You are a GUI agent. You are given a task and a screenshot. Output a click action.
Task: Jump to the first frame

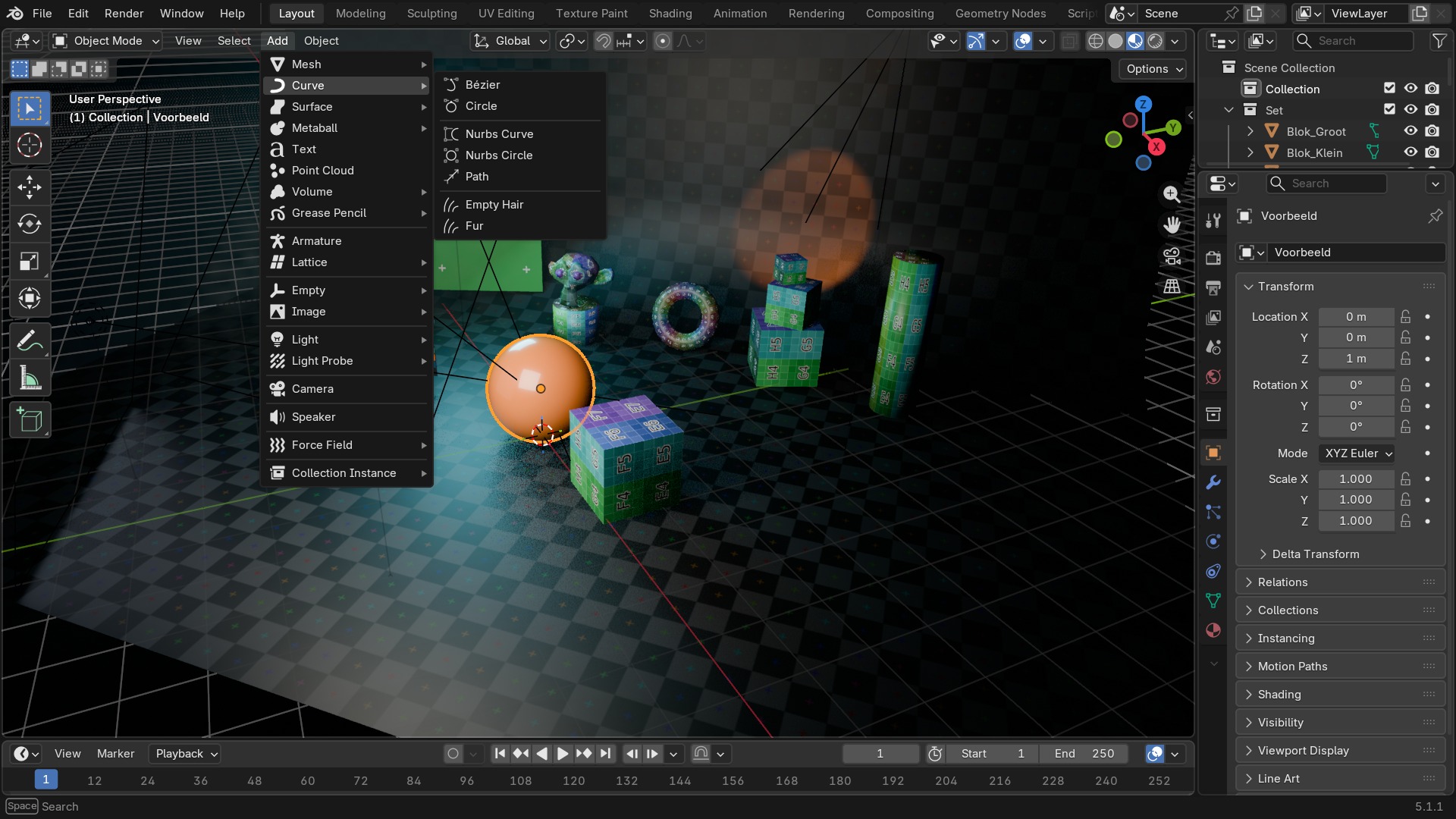[x=499, y=754]
